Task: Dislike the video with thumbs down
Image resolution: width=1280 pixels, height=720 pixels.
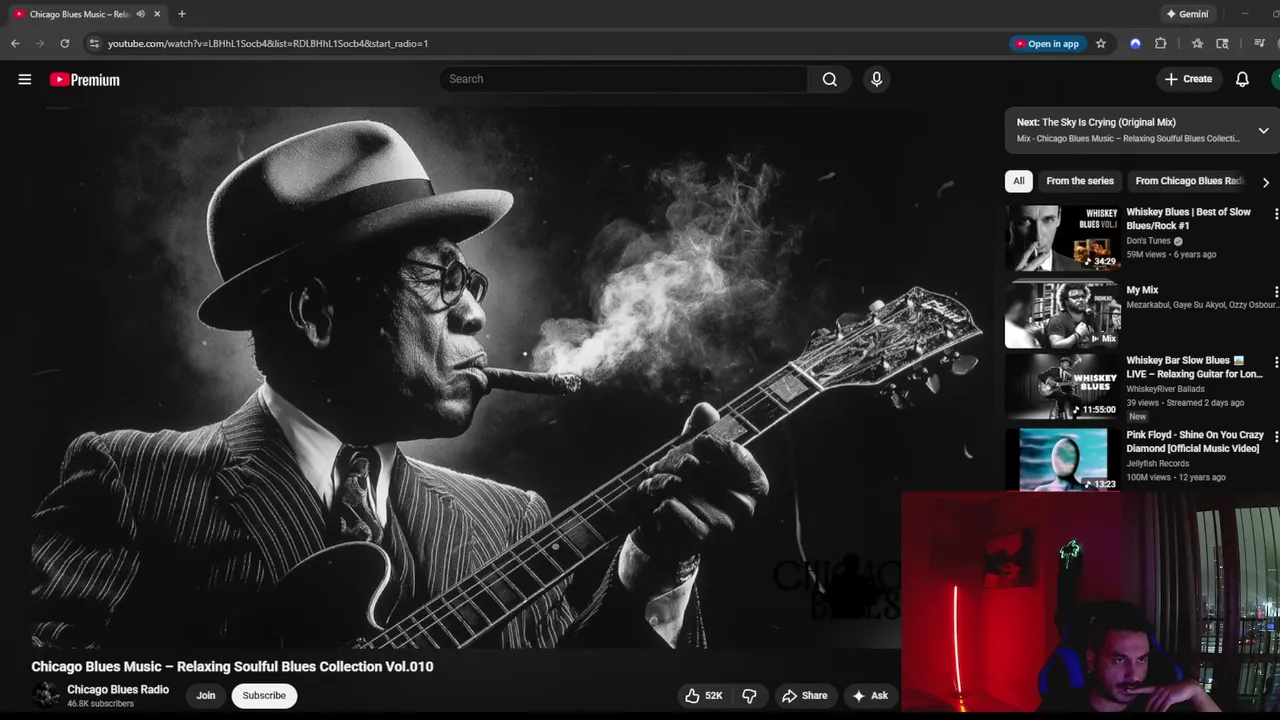Action: click(750, 695)
